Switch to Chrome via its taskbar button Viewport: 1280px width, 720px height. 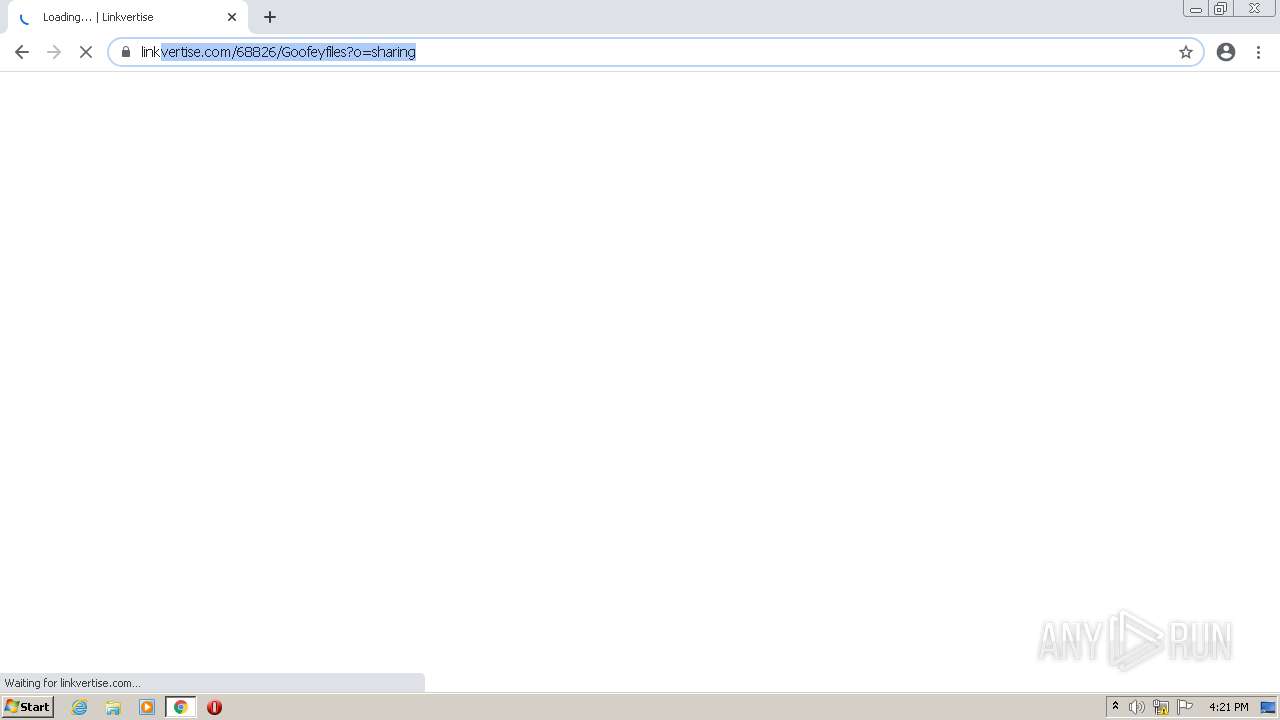tap(181, 707)
